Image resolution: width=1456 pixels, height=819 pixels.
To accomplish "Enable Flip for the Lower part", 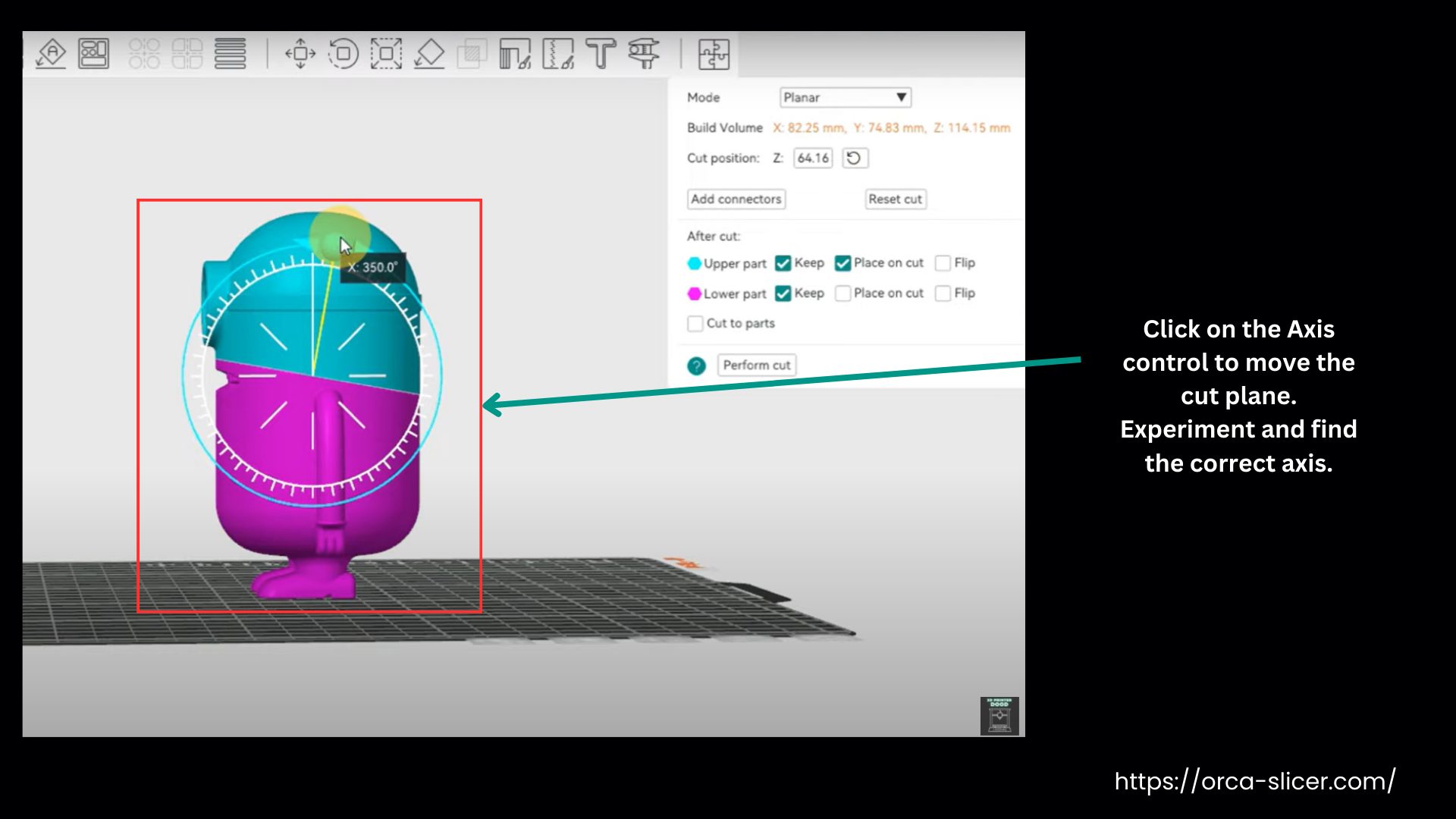I will (943, 293).
